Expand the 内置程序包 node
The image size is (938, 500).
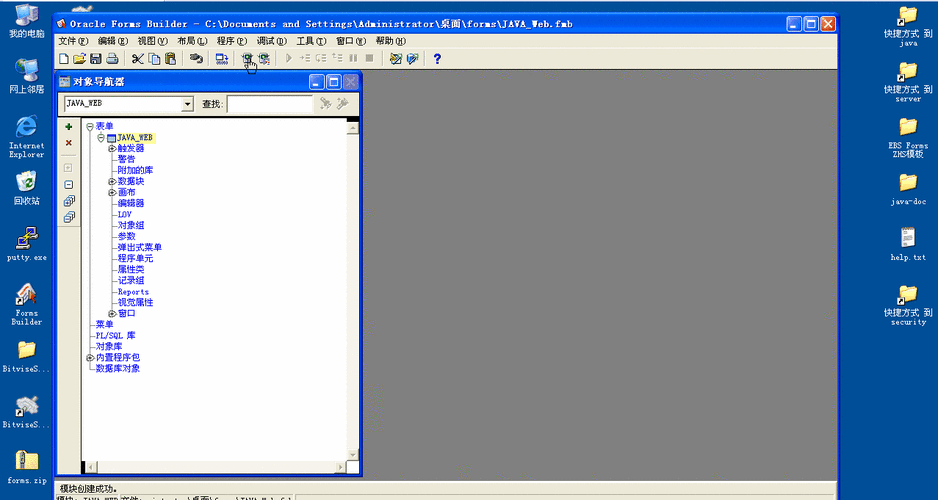click(90, 357)
